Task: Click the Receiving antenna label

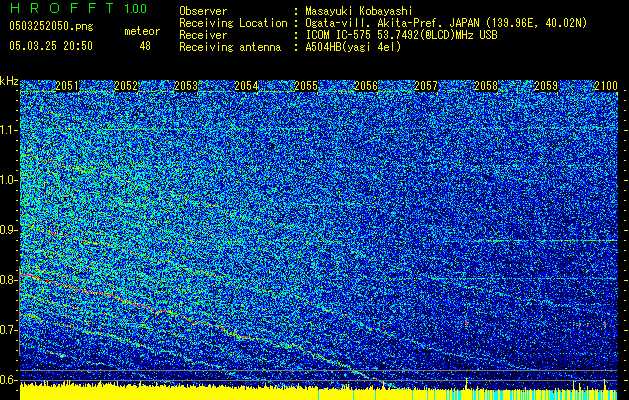Action: [230, 47]
